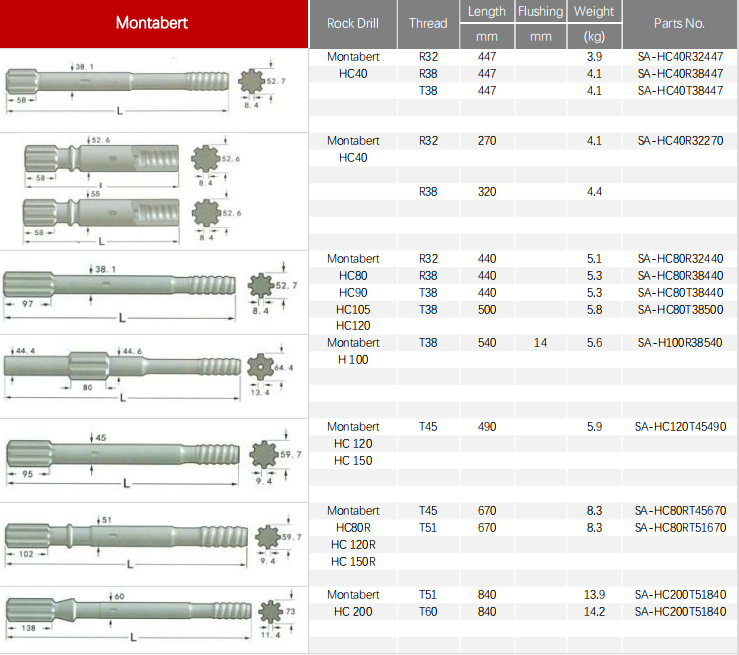Select part number SA-HC80T38500

click(680, 310)
